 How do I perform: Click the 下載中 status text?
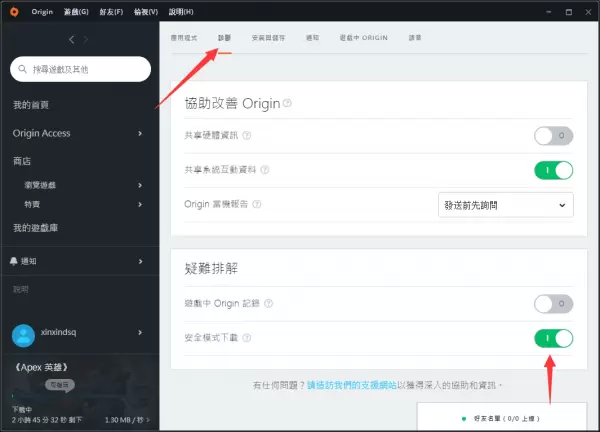(22, 409)
